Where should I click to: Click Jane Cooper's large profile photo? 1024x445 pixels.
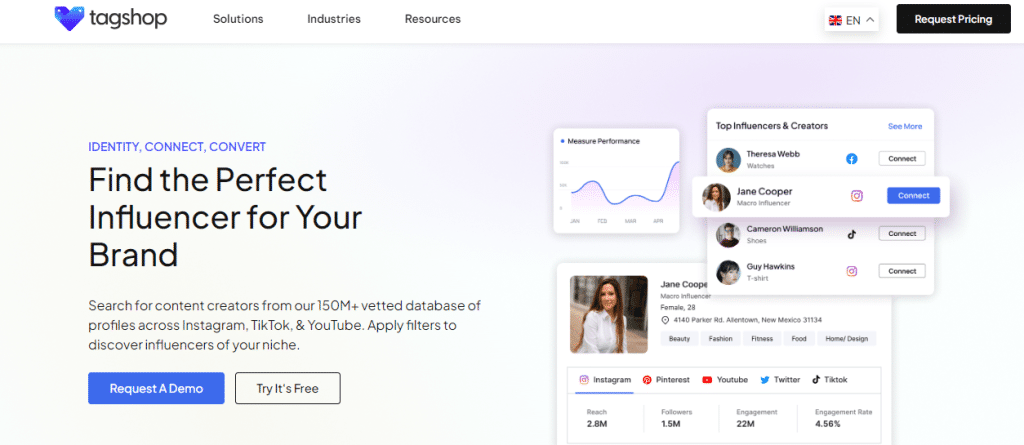(x=608, y=314)
